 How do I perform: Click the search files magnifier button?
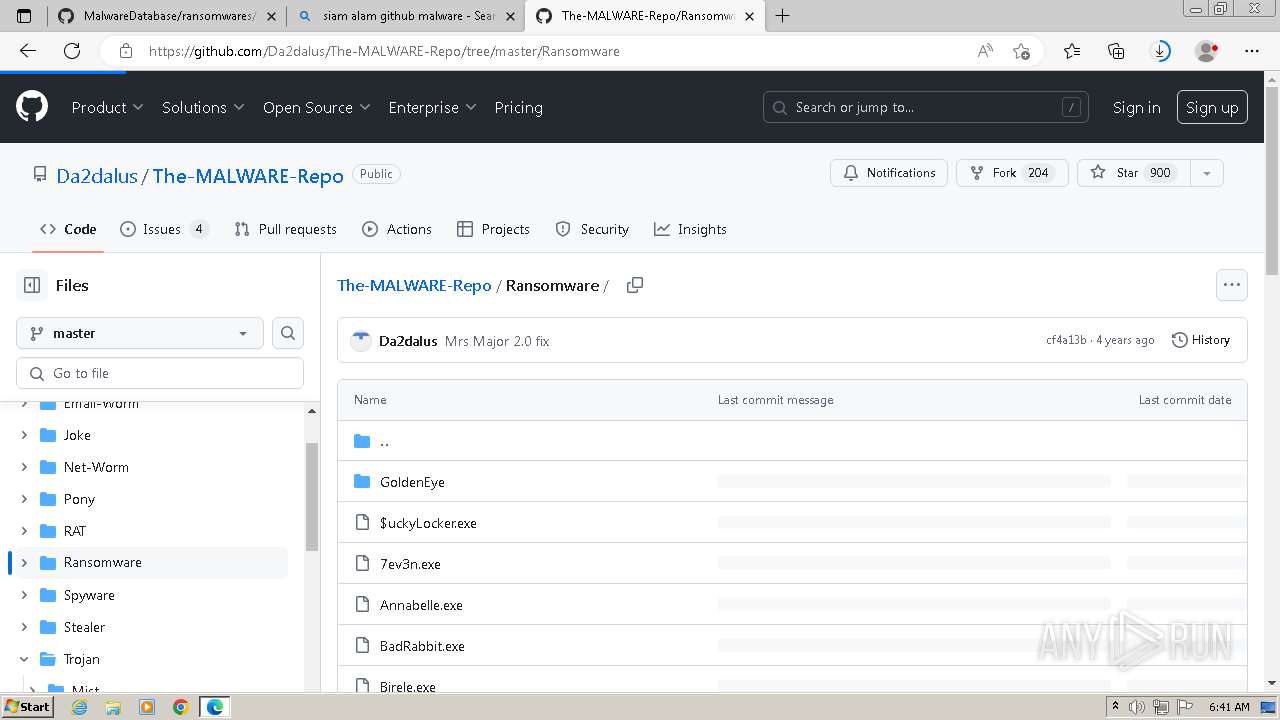tap(288, 333)
